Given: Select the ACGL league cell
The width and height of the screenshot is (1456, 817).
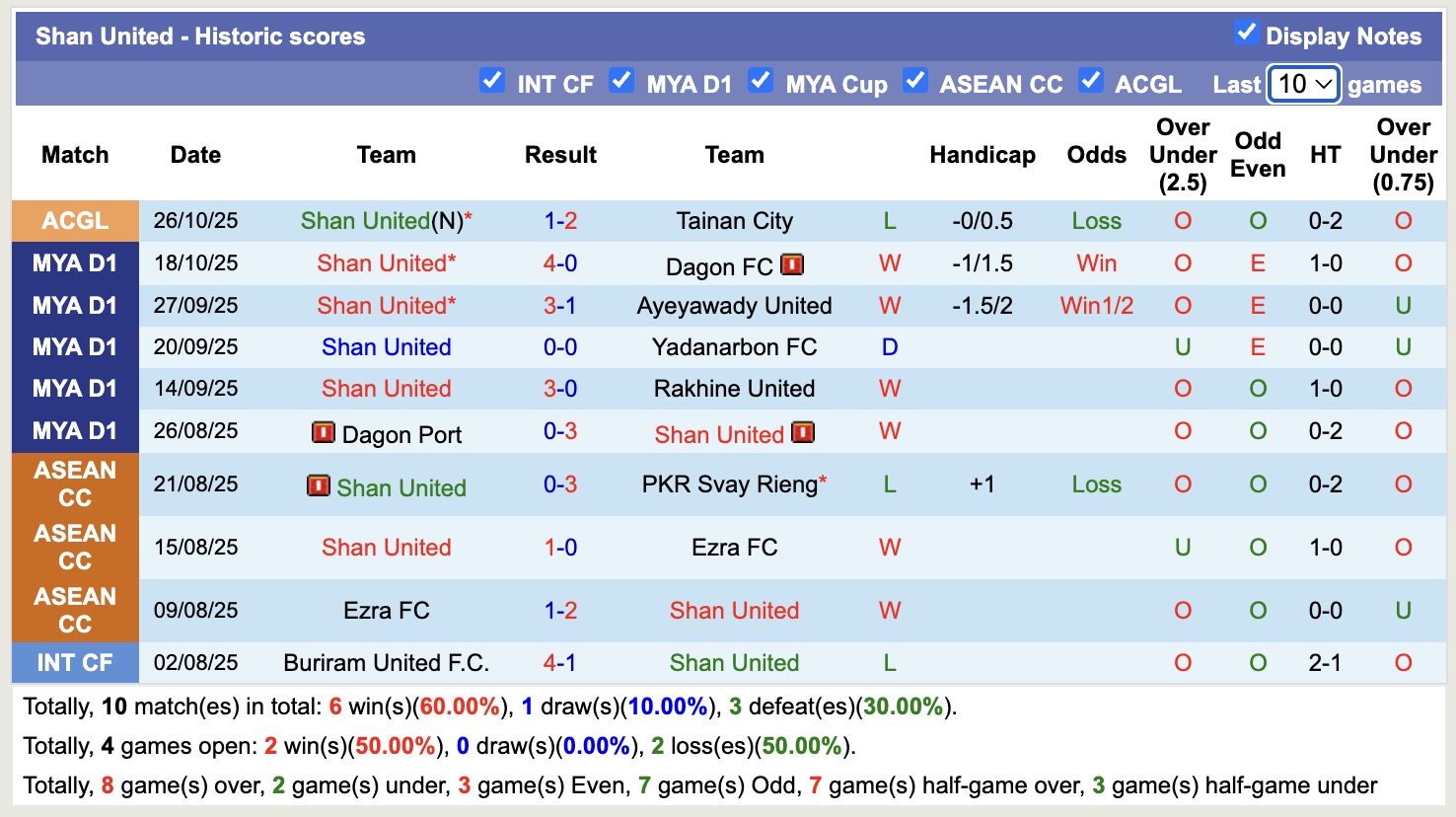Looking at the screenshot, I should [x=75, y=221].
